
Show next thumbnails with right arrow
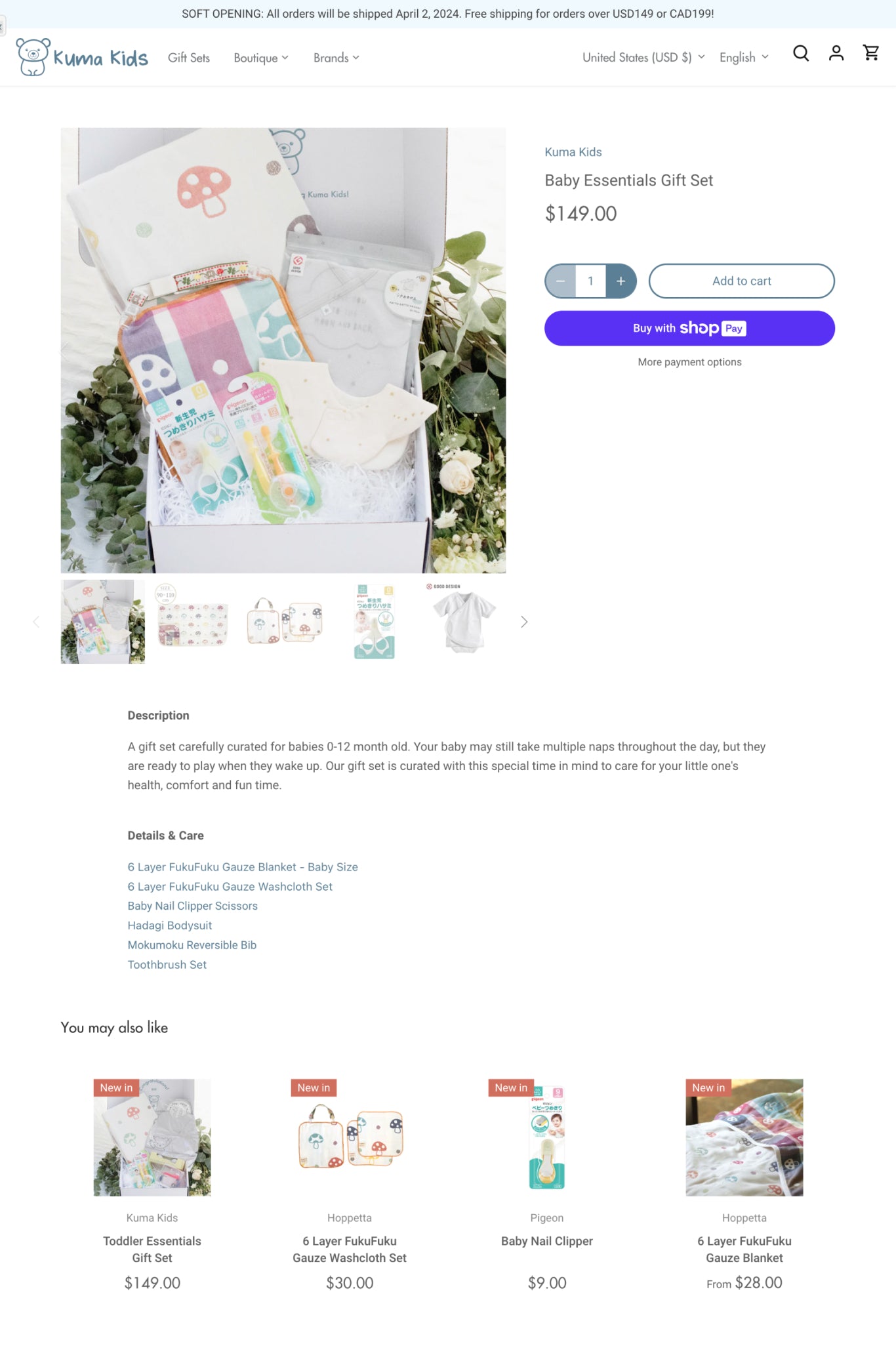coord(523,622)
